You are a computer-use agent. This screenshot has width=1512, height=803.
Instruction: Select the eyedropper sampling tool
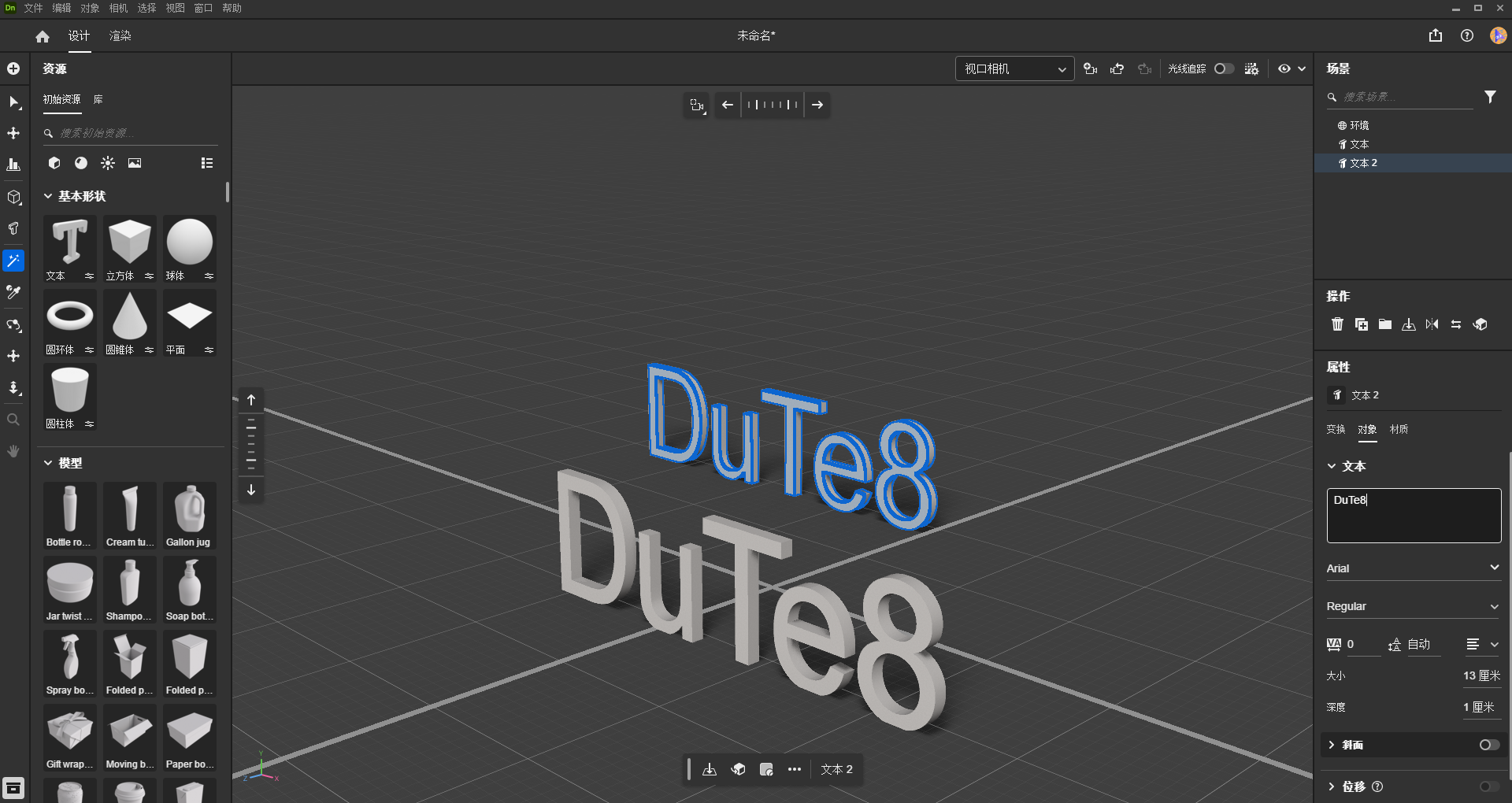click(13, 292)
